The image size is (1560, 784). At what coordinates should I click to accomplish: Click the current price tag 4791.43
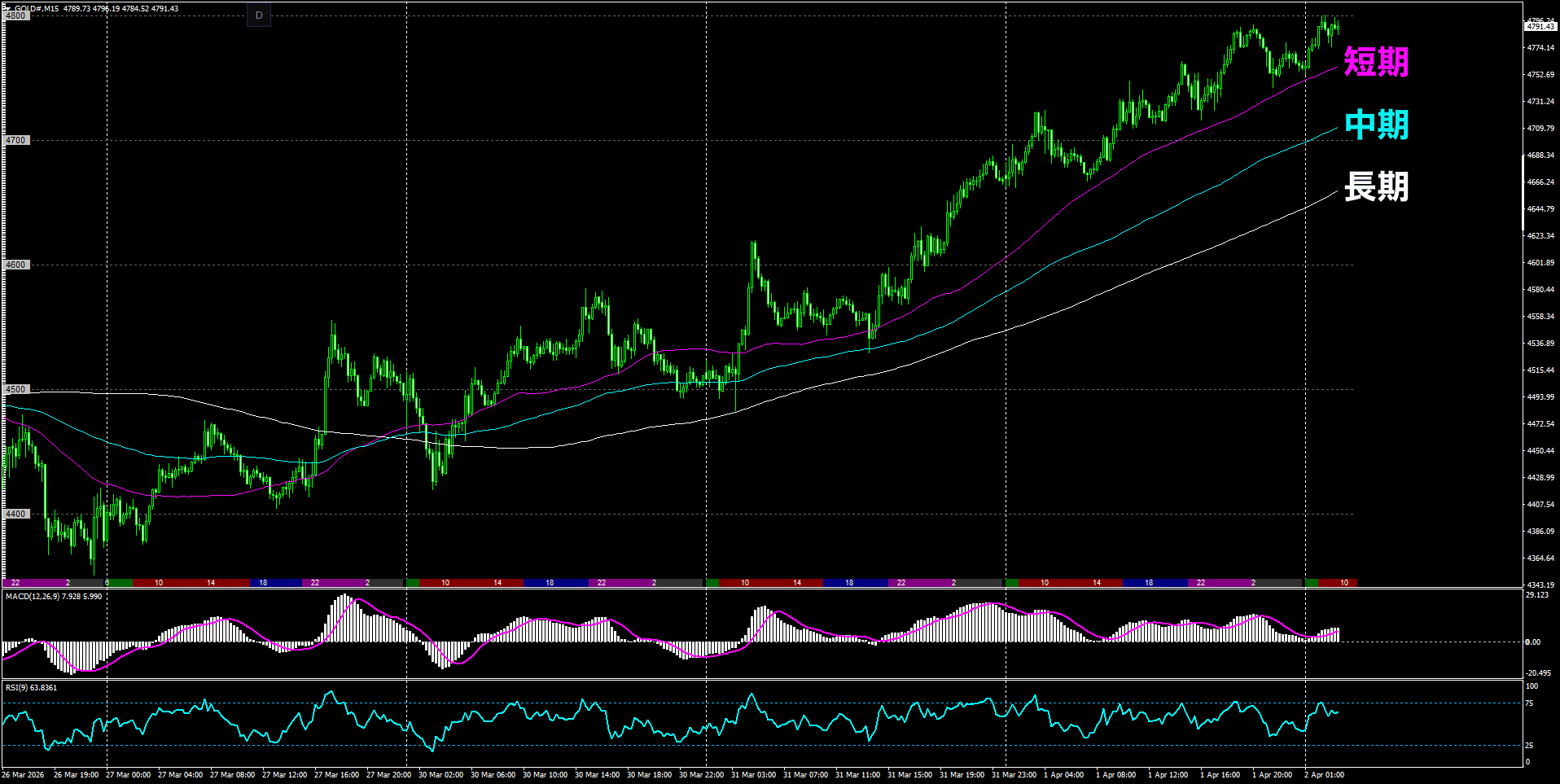pyautogui.click(x=1540, y=27)
